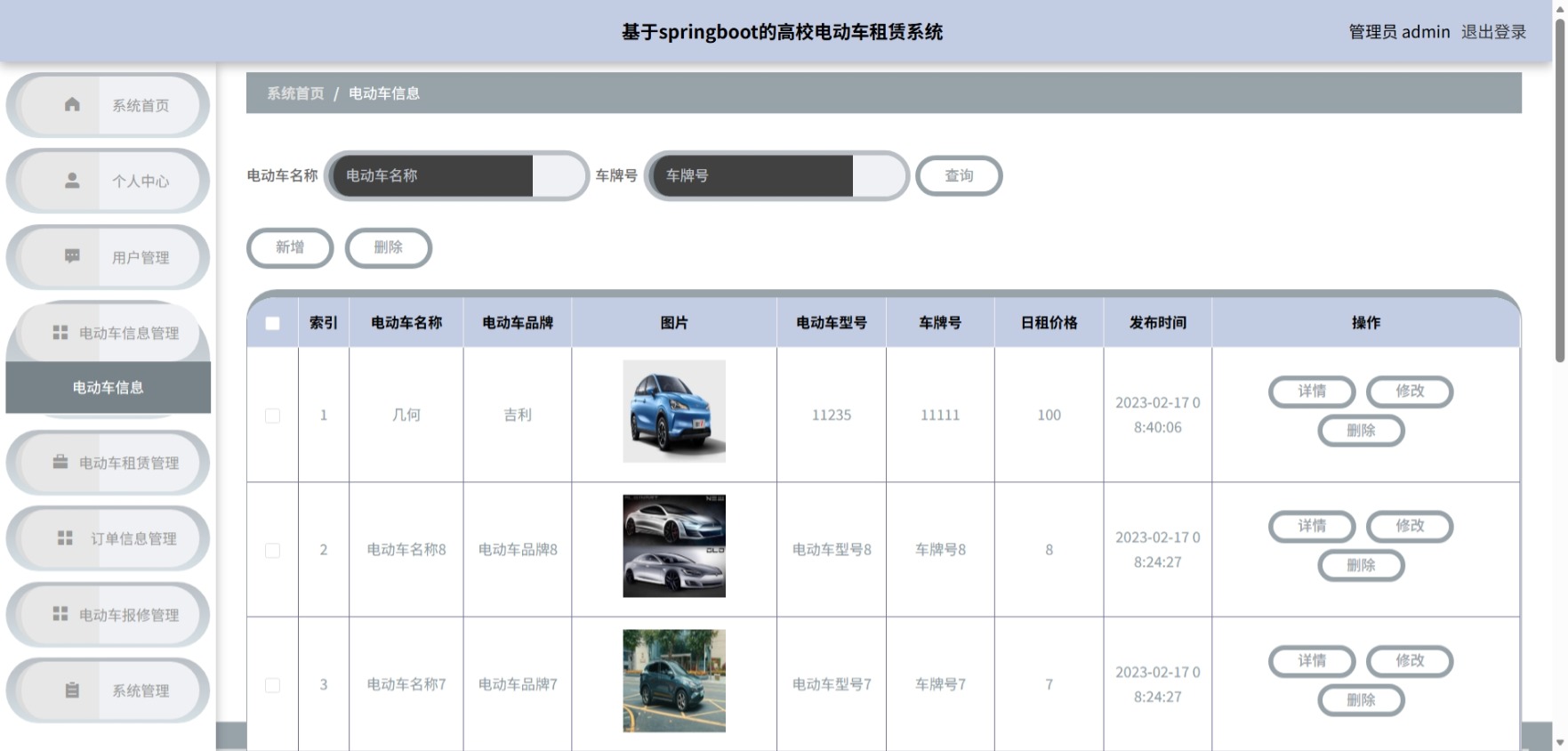Click the grid icon beside 订单信息管理

(65, 538)
